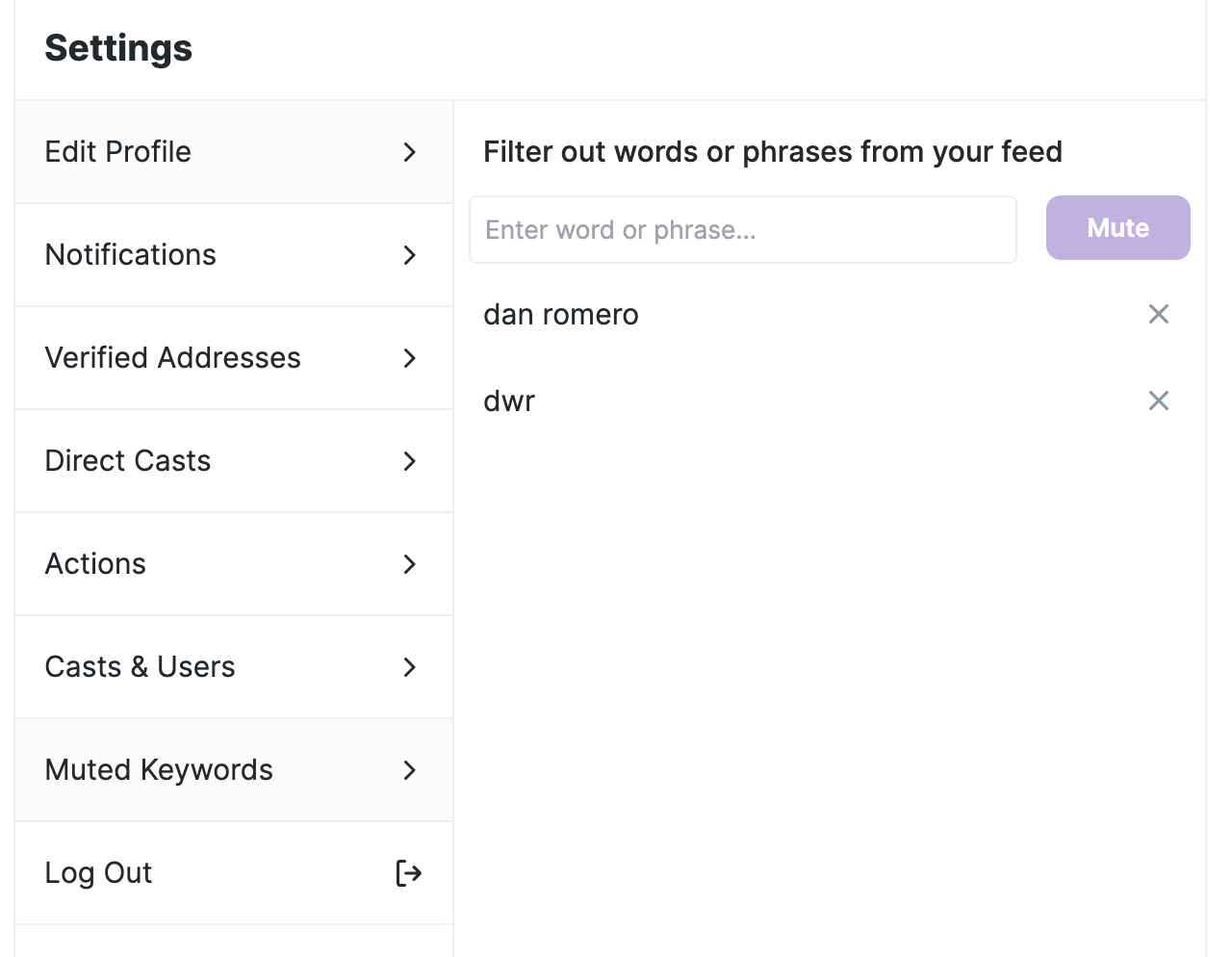Click chevron next to Edit Profile
Viewport: 1232px width, 957px height.
(410, 152)
